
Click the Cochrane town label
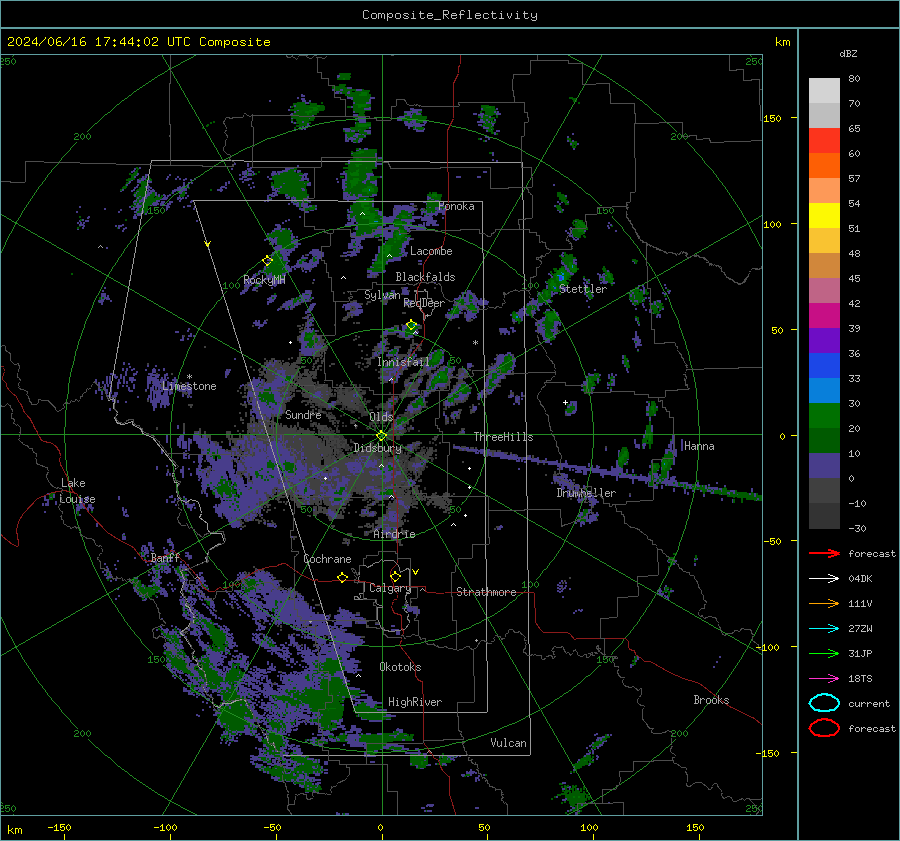click(327, 559)
